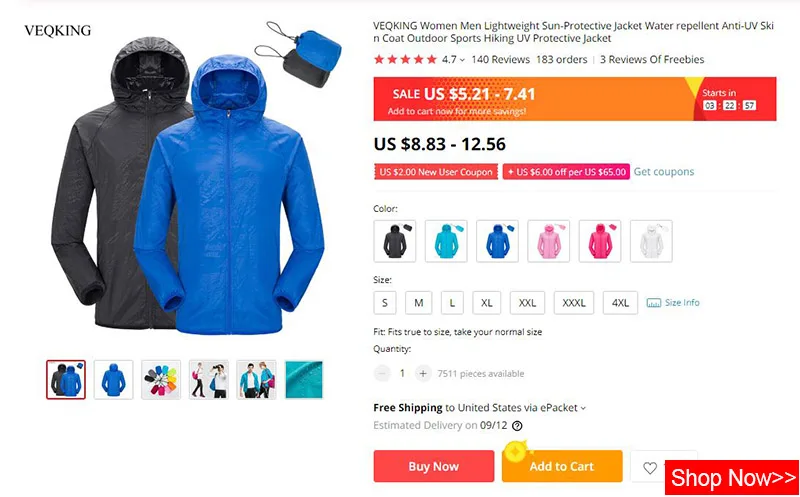
Task: Click the delivery help question mark icon
Action: tap(517, 426)
